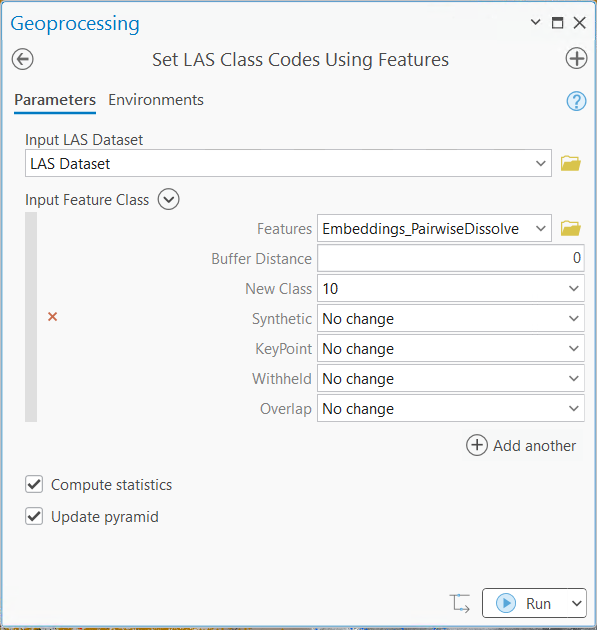Image resolution: width=597 pixels, height=630 pixels.
Task: Remove feature class entry red X
Action: (x=52, y=317)
